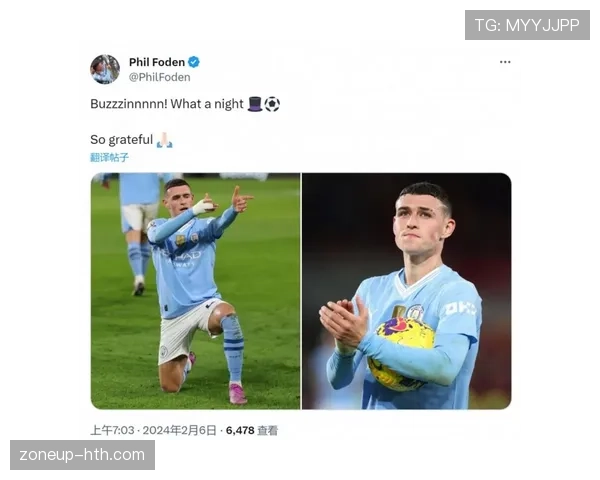This screenshot has width=600, height=480.
Task: Click the zoneup-hth.com watermark label
Action: click(82, 455)
